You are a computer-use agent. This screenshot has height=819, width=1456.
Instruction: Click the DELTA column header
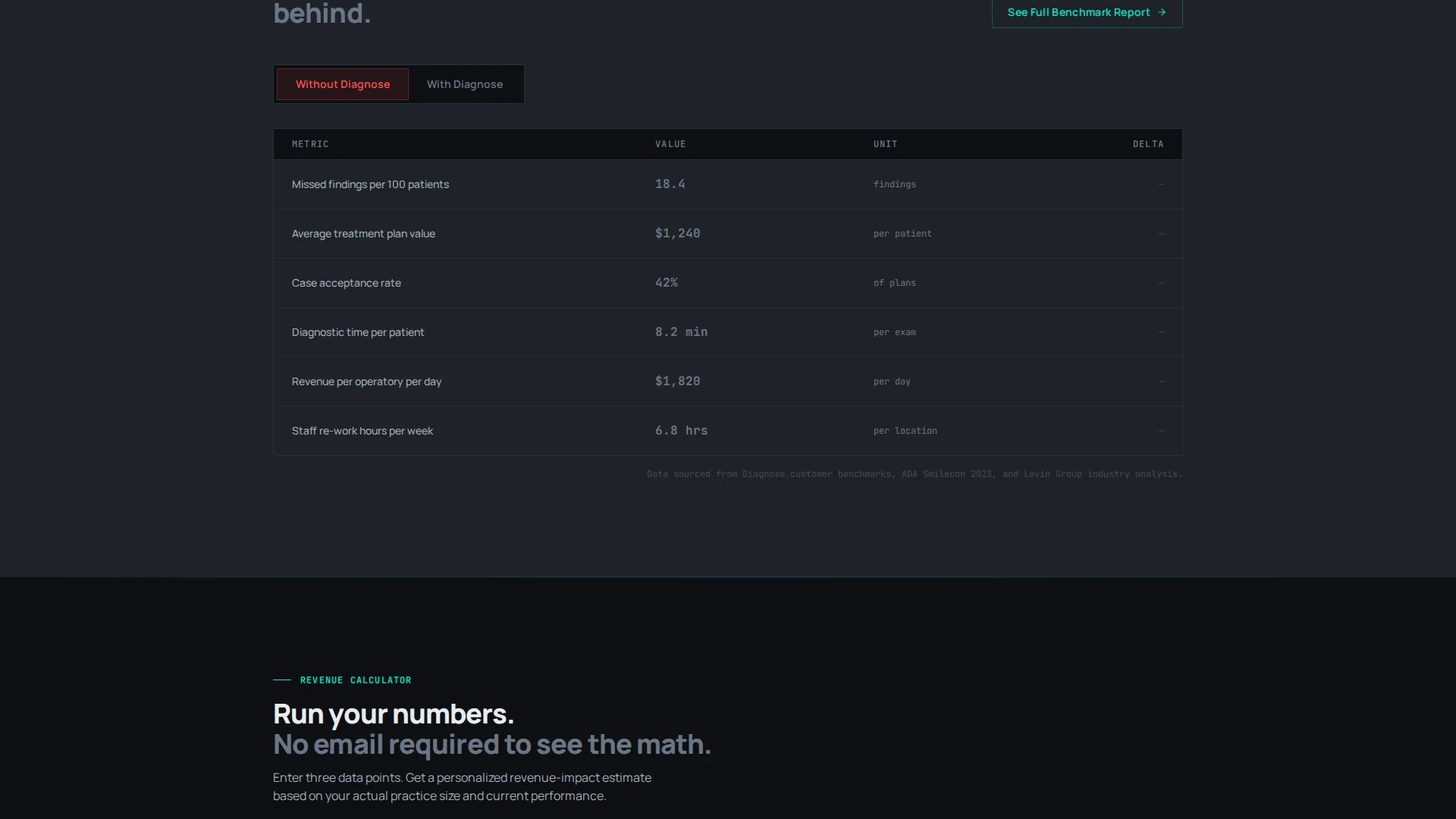tap(1148, 144)
